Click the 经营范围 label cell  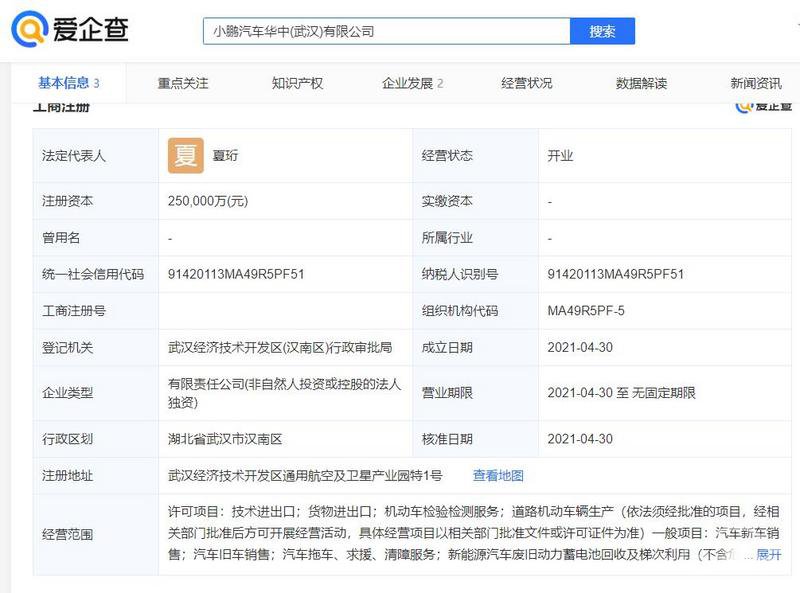click(x=95, y=534)
